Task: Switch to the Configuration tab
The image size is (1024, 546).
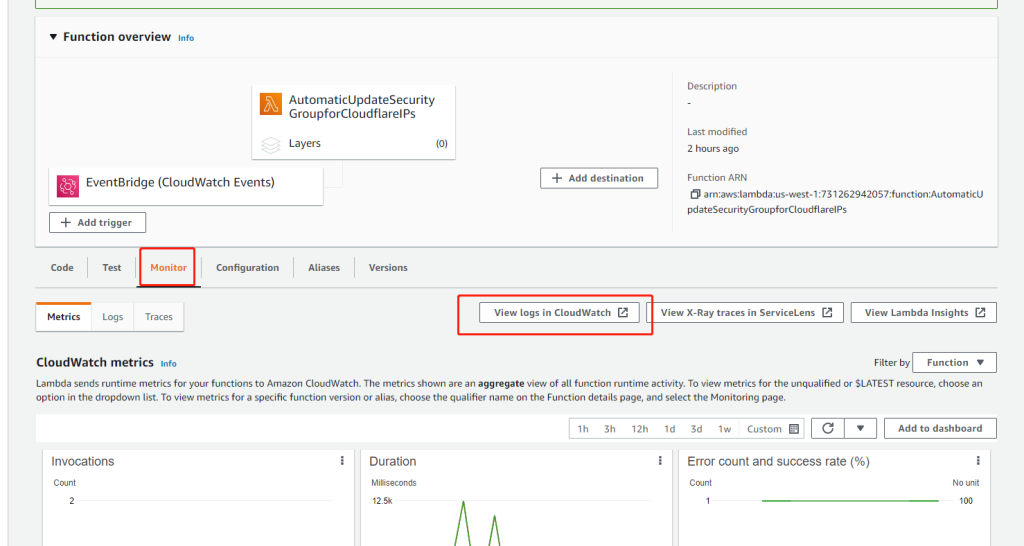Action: (x=247, y=268)
